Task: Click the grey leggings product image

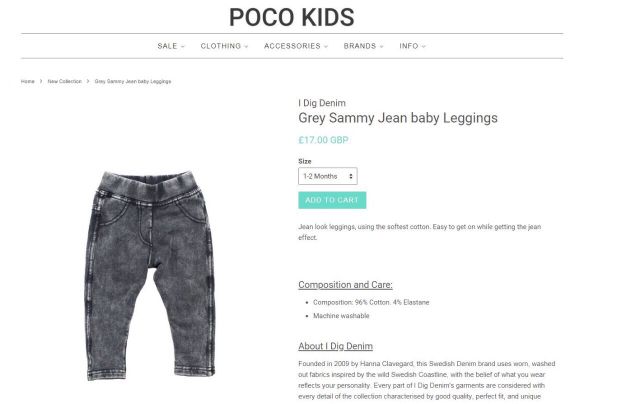Action: 149,272
